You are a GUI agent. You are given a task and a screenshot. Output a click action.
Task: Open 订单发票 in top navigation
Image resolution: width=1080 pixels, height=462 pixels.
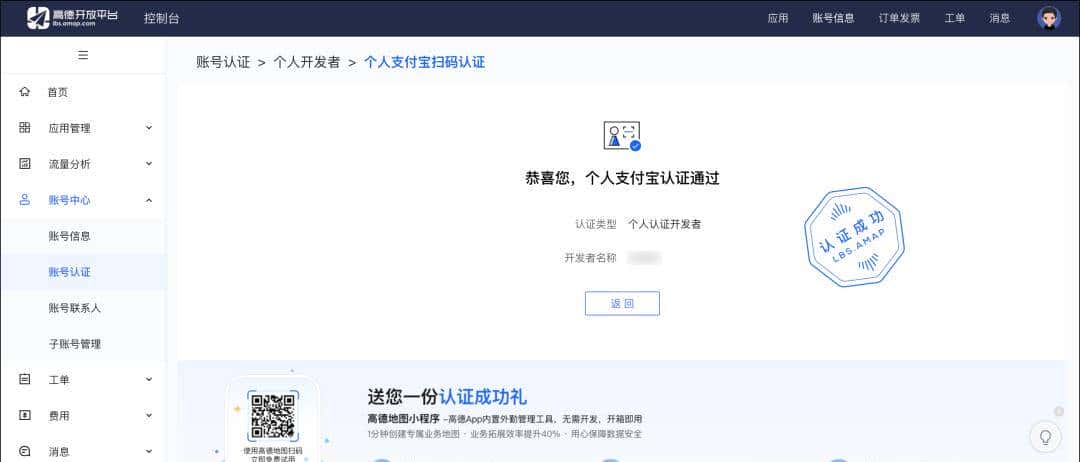(900, 19)
